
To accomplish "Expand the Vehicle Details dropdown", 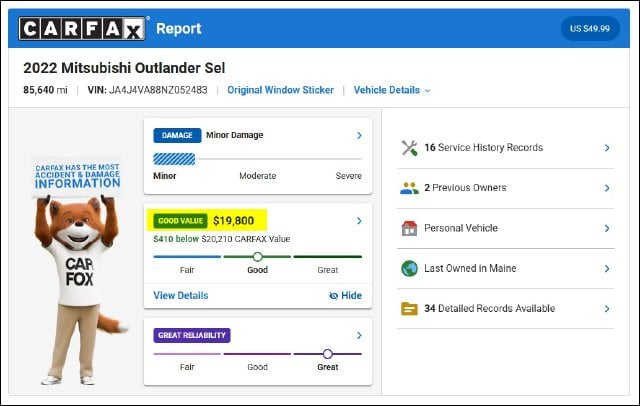I will [392, 90].
